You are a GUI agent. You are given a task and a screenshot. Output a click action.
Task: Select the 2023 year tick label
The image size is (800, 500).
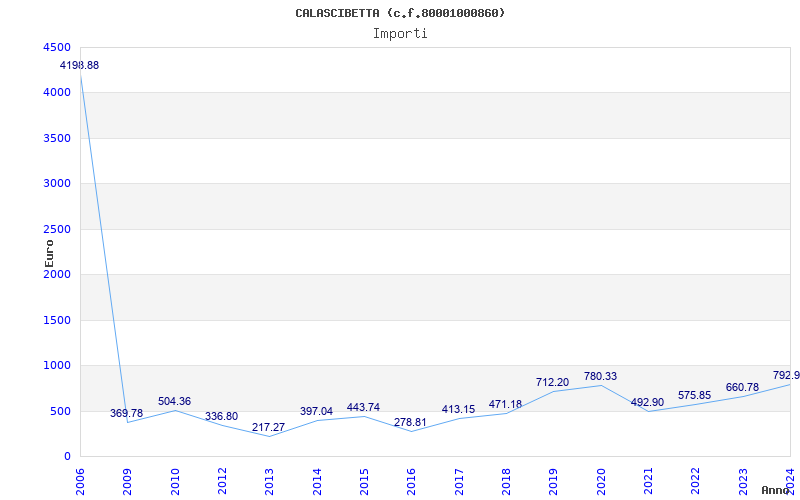tap(743, 481)
